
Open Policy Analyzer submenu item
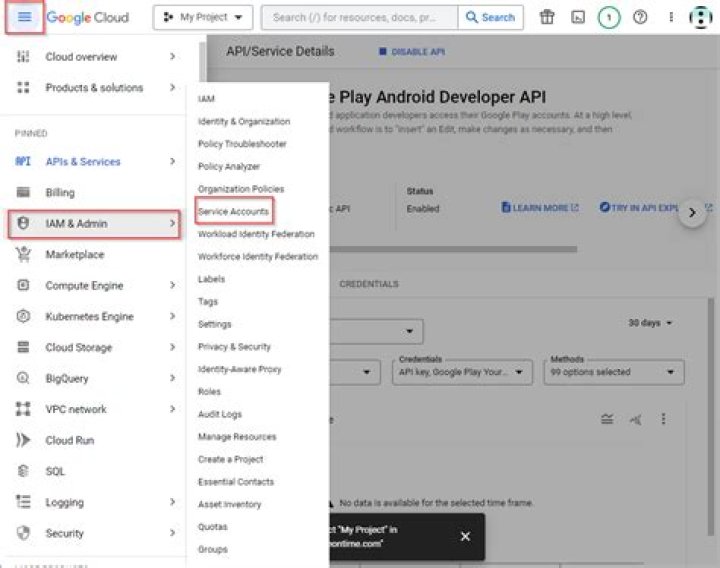[229, 166]
